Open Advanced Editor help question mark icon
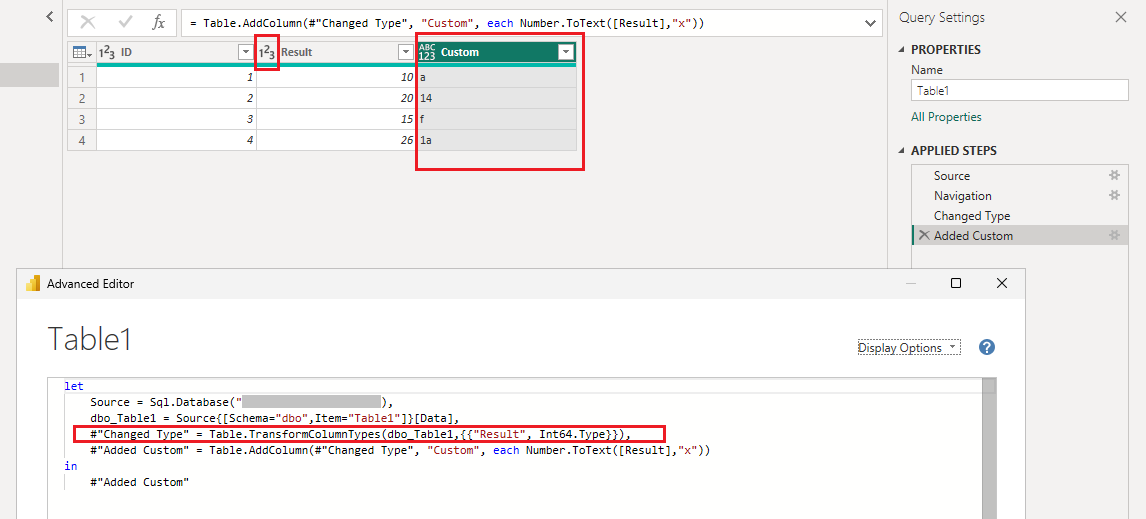1146x519 pixels. click(987, 348)
